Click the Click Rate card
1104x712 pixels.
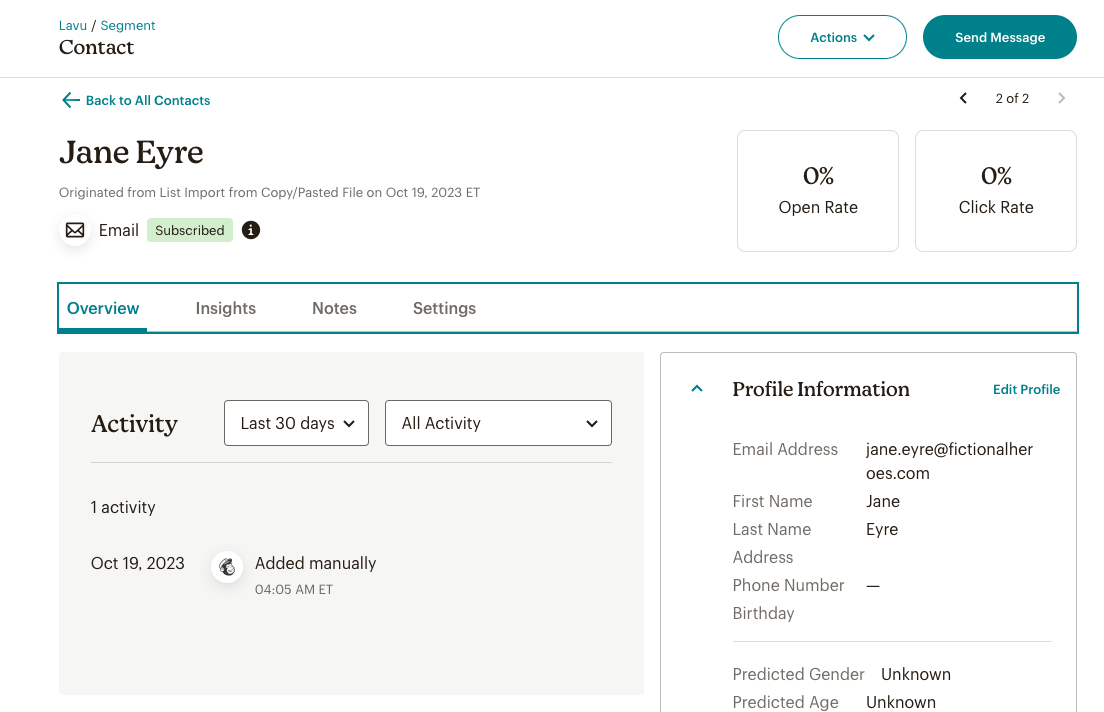pos(996,191)
